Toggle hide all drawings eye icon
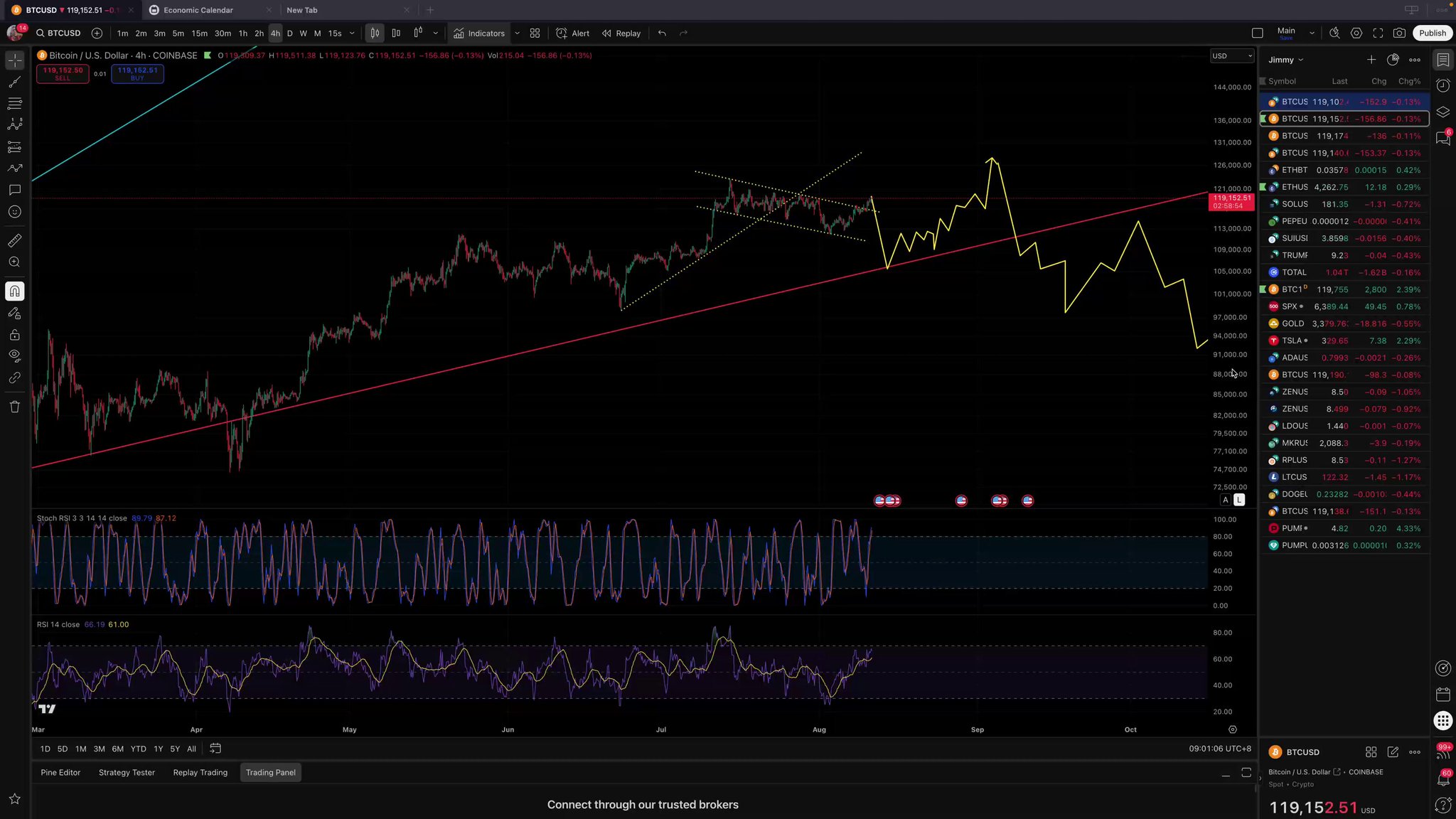Viewport: 1456px width, 819px height. [14, 355]
